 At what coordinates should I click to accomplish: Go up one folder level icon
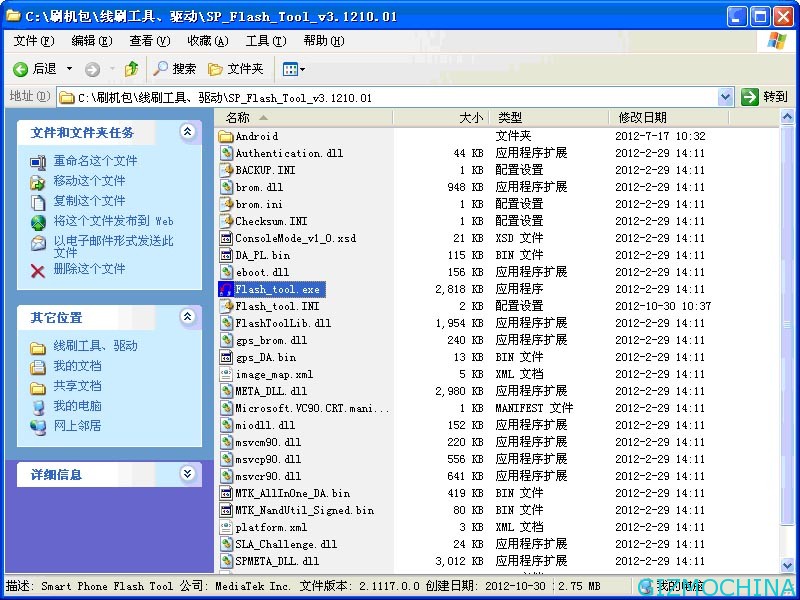coord(132,69)
